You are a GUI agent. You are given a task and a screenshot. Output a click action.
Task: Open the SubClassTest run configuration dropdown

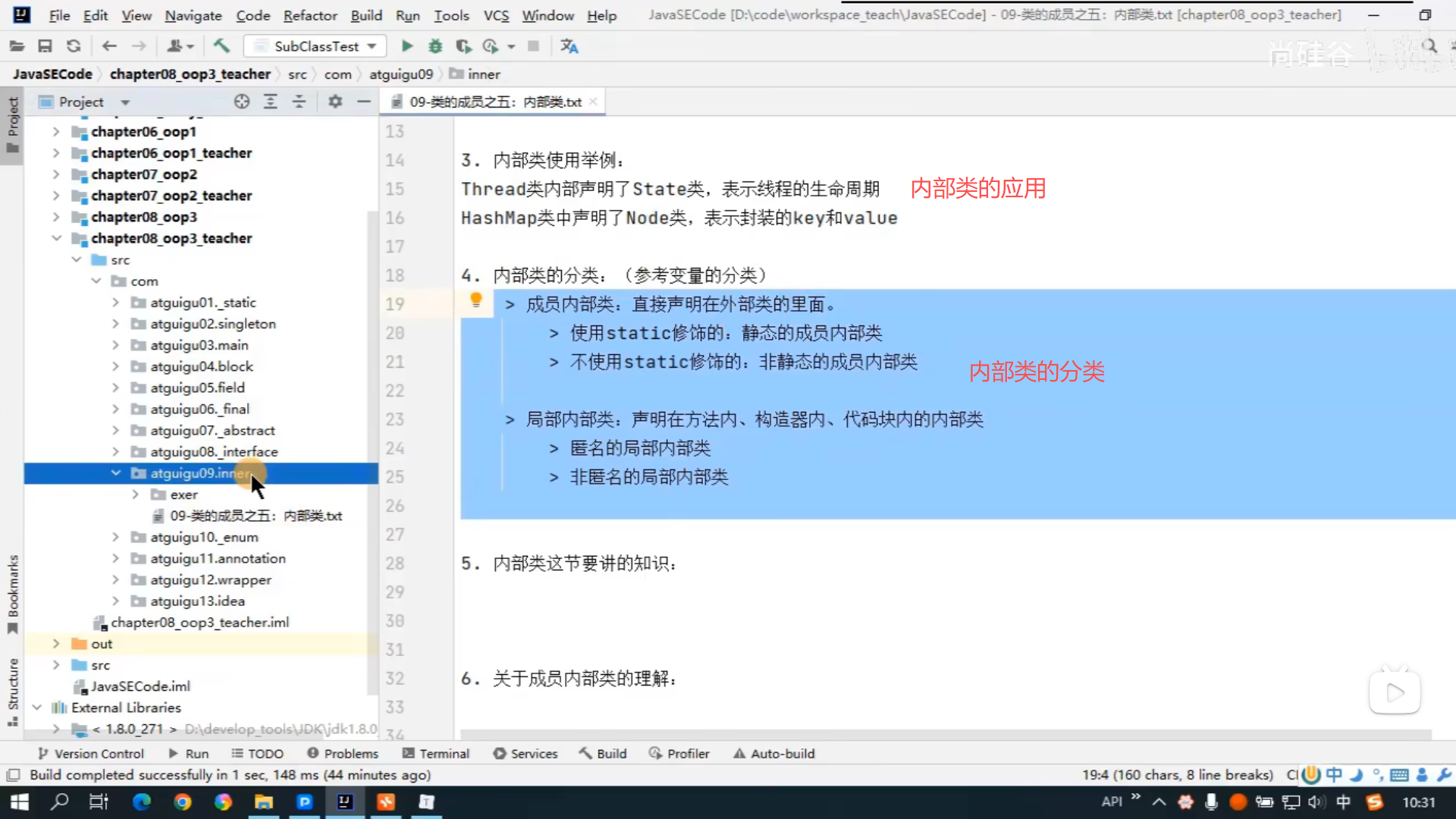tap(315, 46)
